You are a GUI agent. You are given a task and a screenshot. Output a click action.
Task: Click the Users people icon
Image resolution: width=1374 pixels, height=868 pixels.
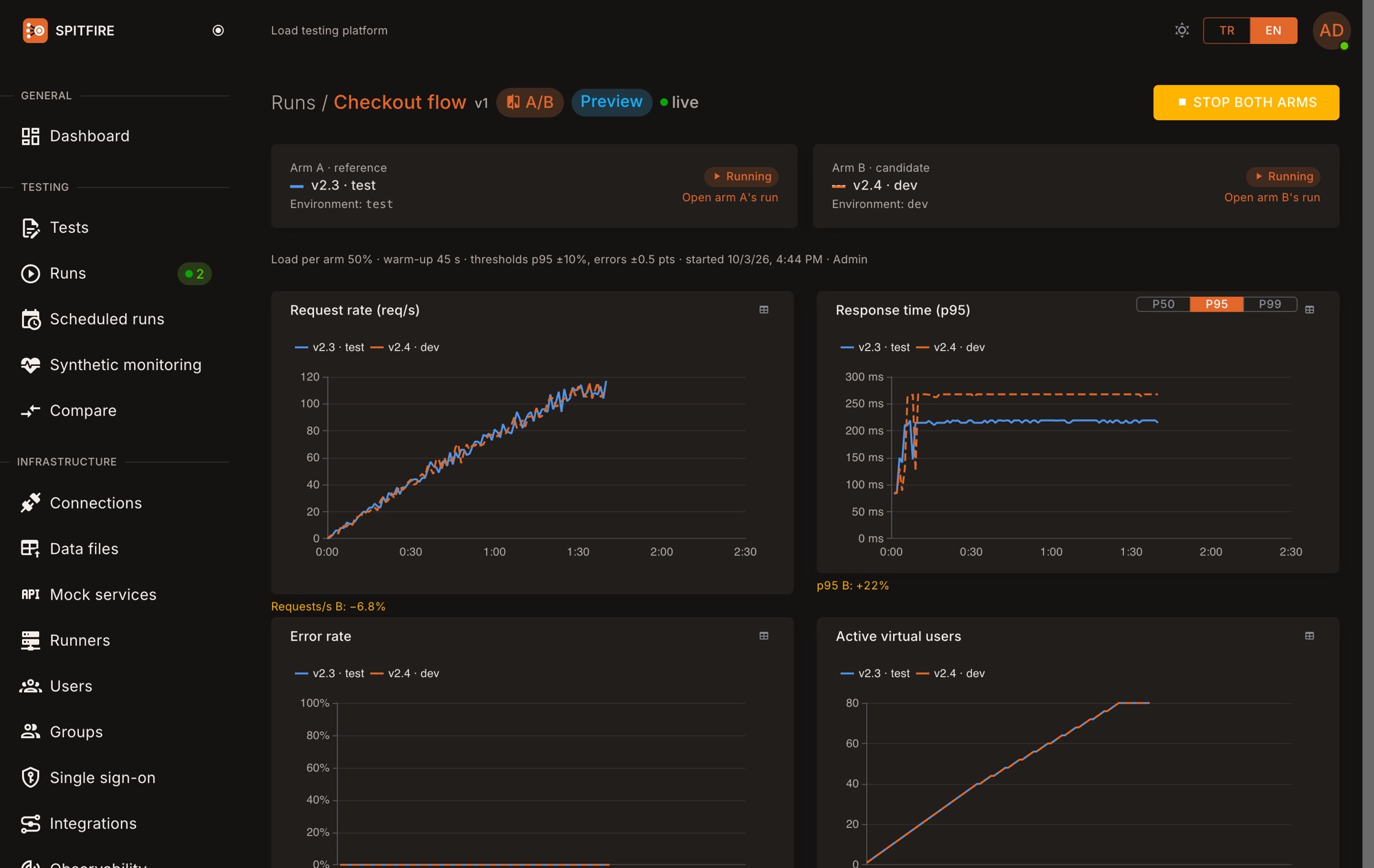(x=30, y=686)
